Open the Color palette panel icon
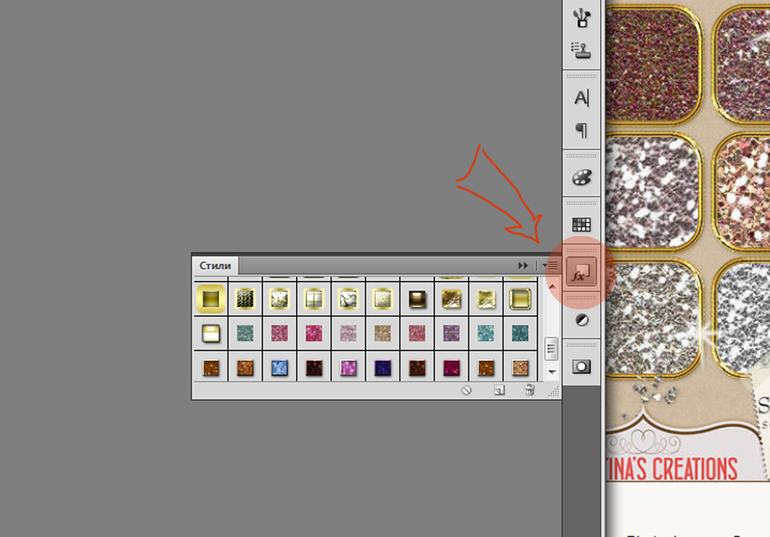770x537 pixels. pyautogui.click(x=581, y=177)
